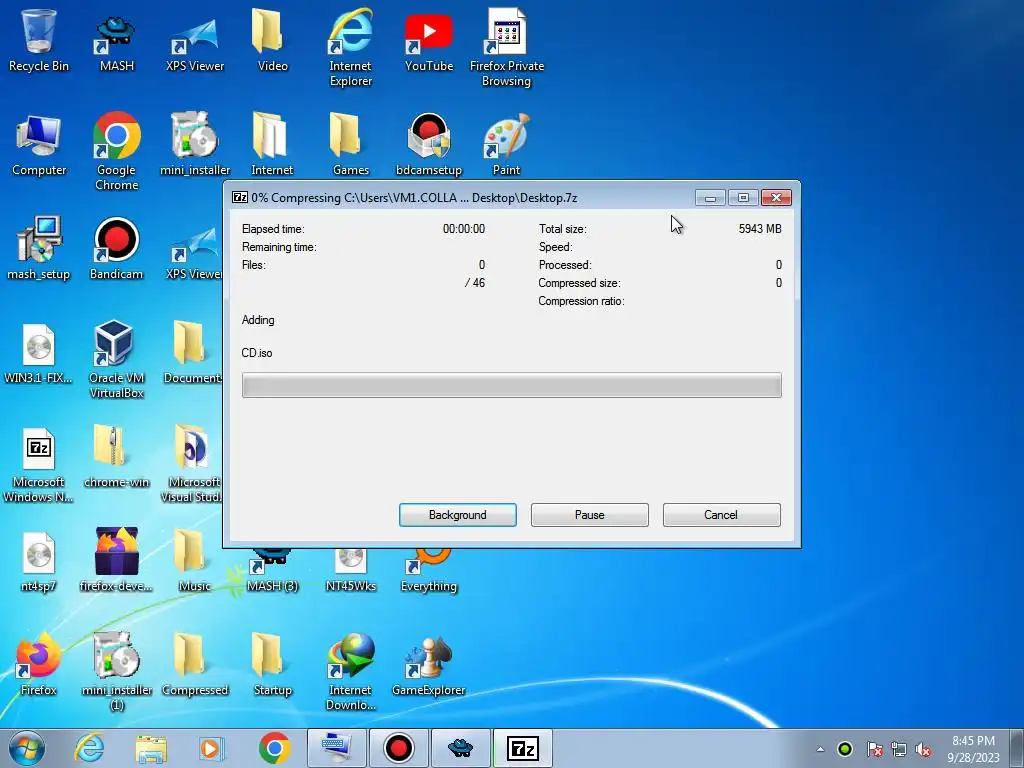Select the mini_installer icon beside Google Chrome
The height and width of the screenshot is (768, 1024).
pos(195,144)
